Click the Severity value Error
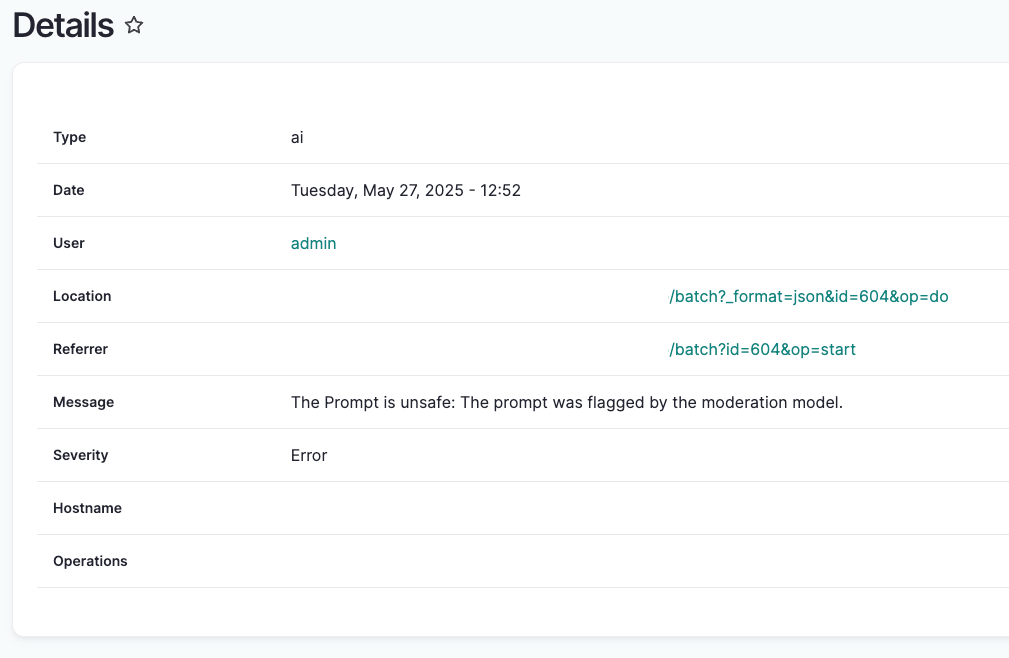Screen dimensions: 1009x658 (x=308, y=455)
